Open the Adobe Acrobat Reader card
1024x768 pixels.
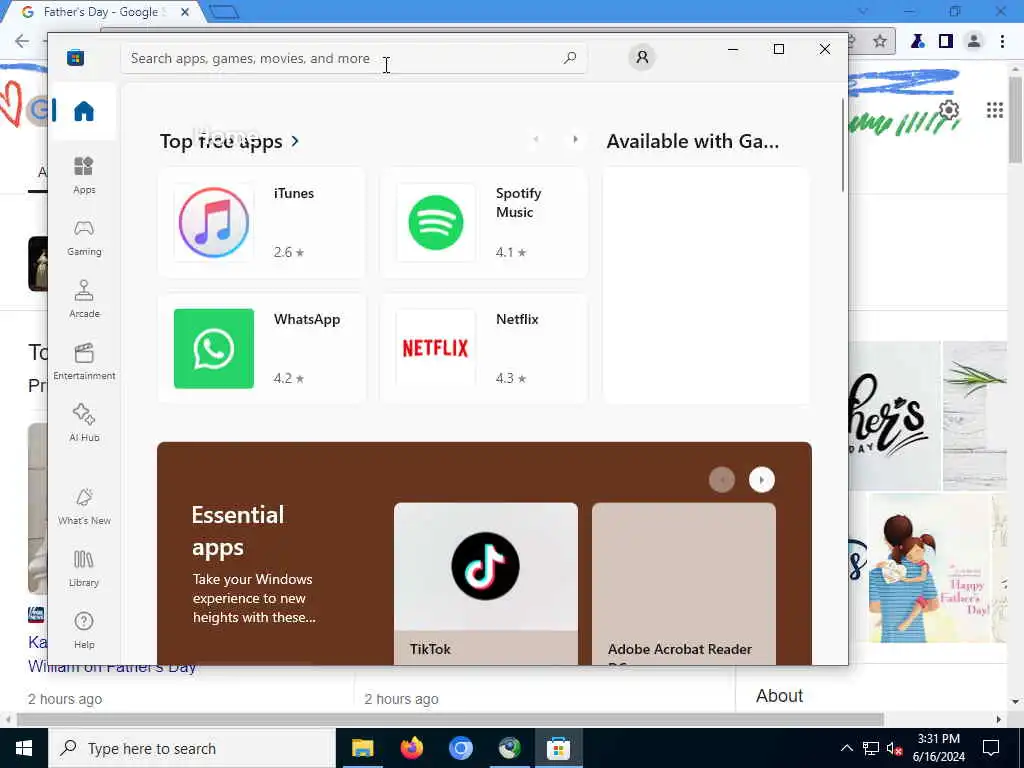(684, 584)
